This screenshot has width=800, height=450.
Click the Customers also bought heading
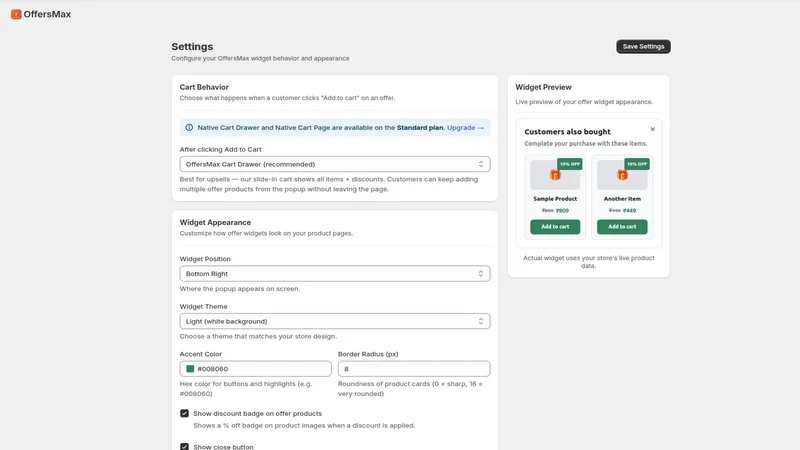567,132
